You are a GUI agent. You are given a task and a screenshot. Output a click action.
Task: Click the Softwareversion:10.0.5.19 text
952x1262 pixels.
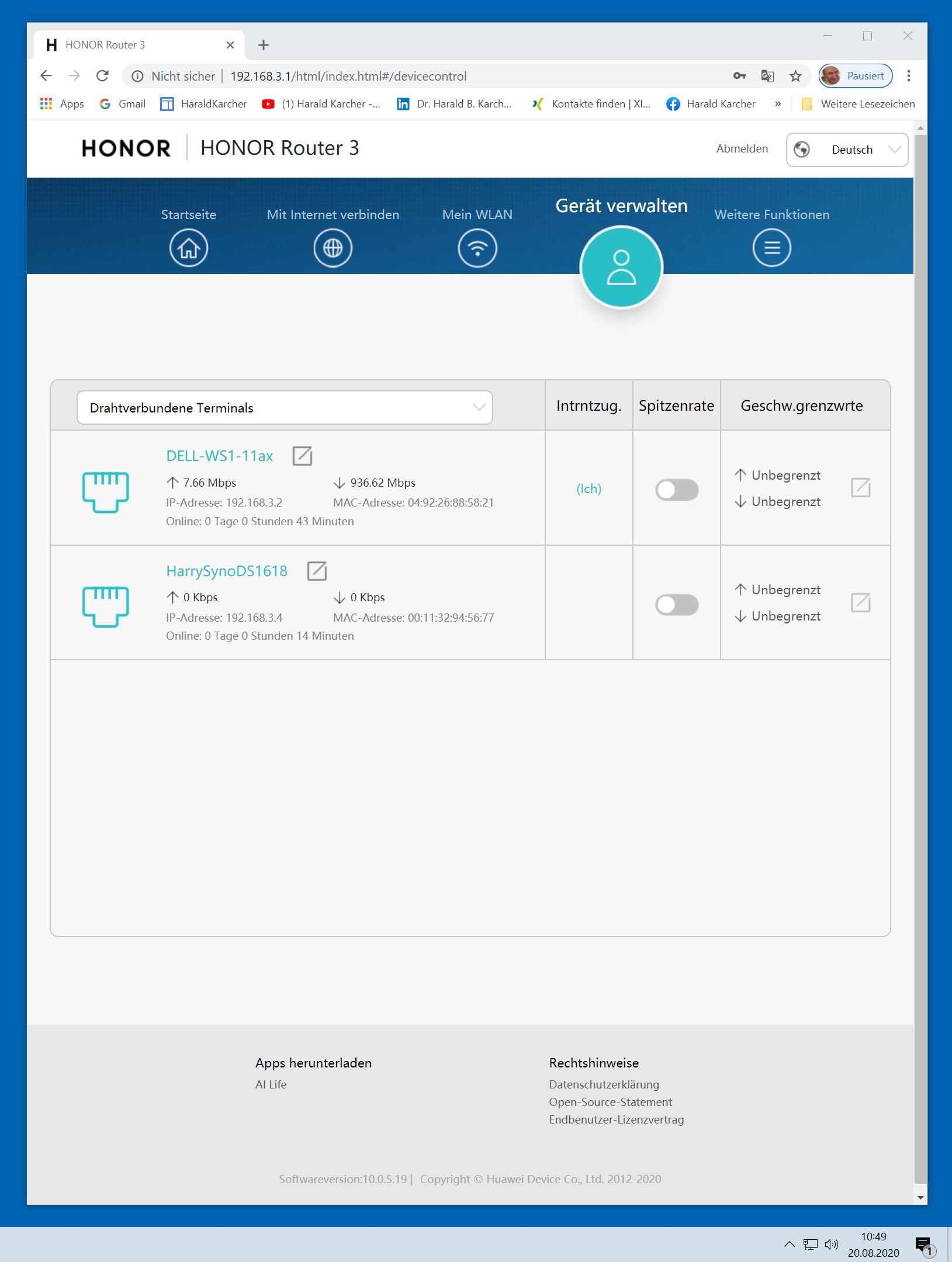[x=343, y=1179]
